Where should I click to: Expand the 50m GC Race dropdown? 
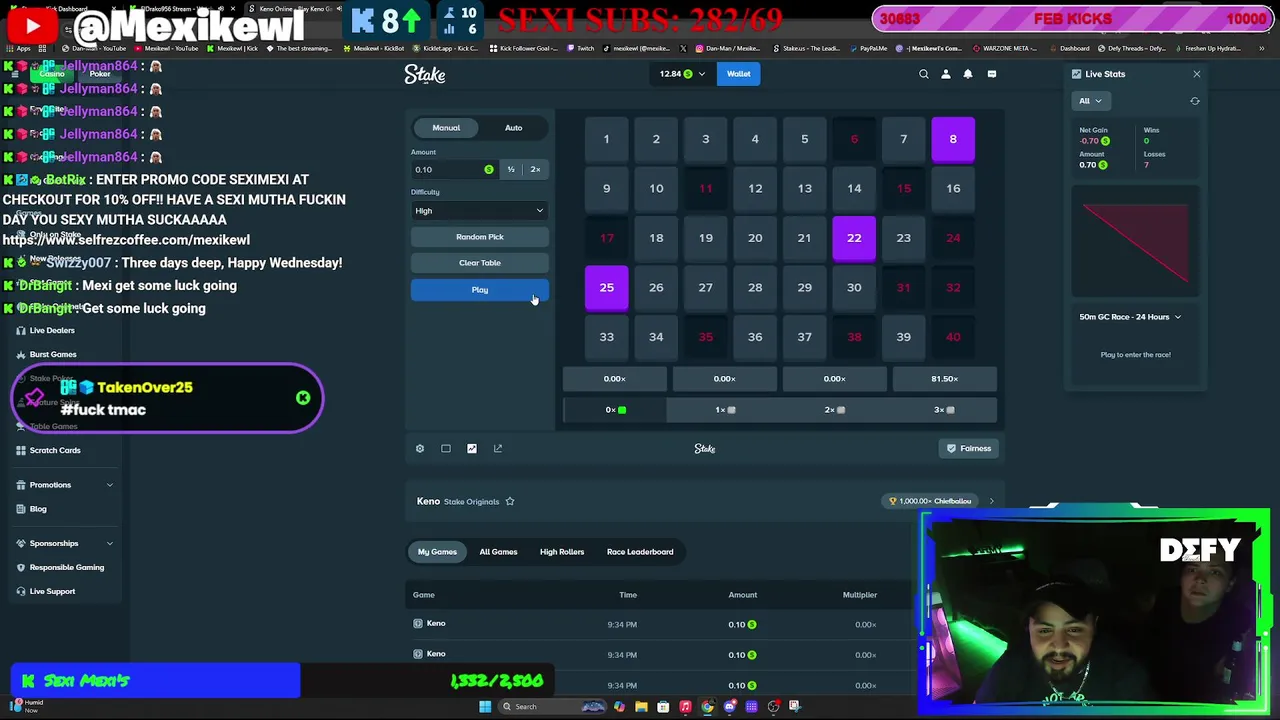tap(1130, 317)
